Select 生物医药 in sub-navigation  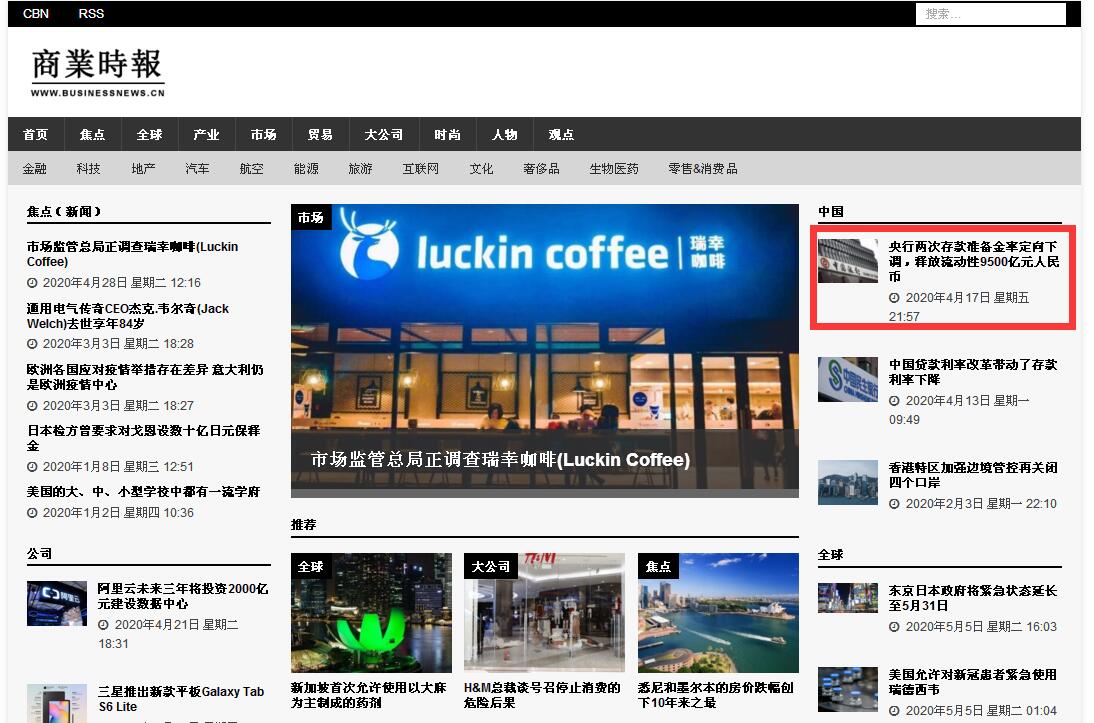click(x=614, y=168)
